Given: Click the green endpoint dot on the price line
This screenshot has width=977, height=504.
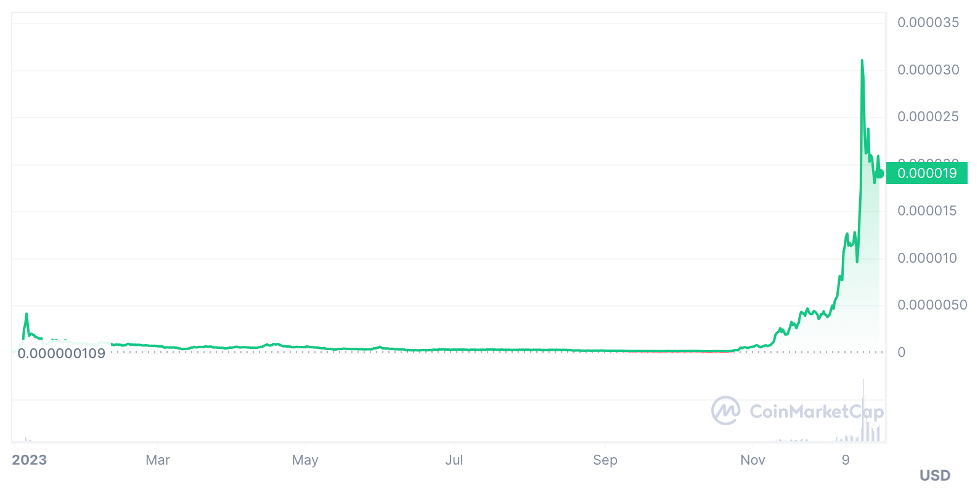Looking at the screenshot, I should [880, 174].
